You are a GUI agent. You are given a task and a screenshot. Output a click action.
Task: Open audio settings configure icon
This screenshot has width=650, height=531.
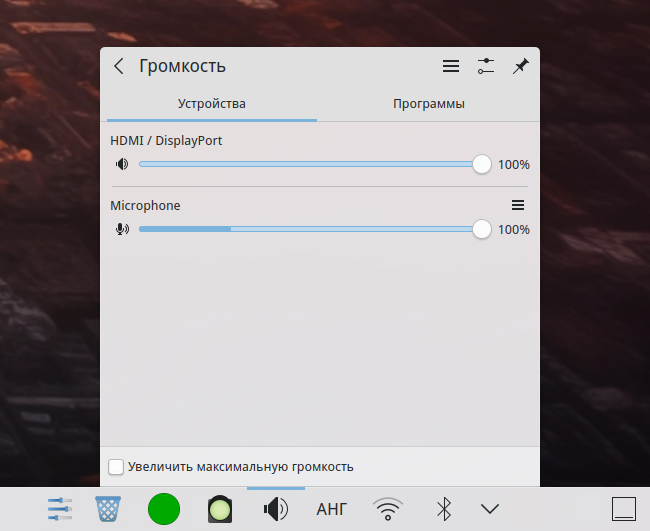click(486, 66)
